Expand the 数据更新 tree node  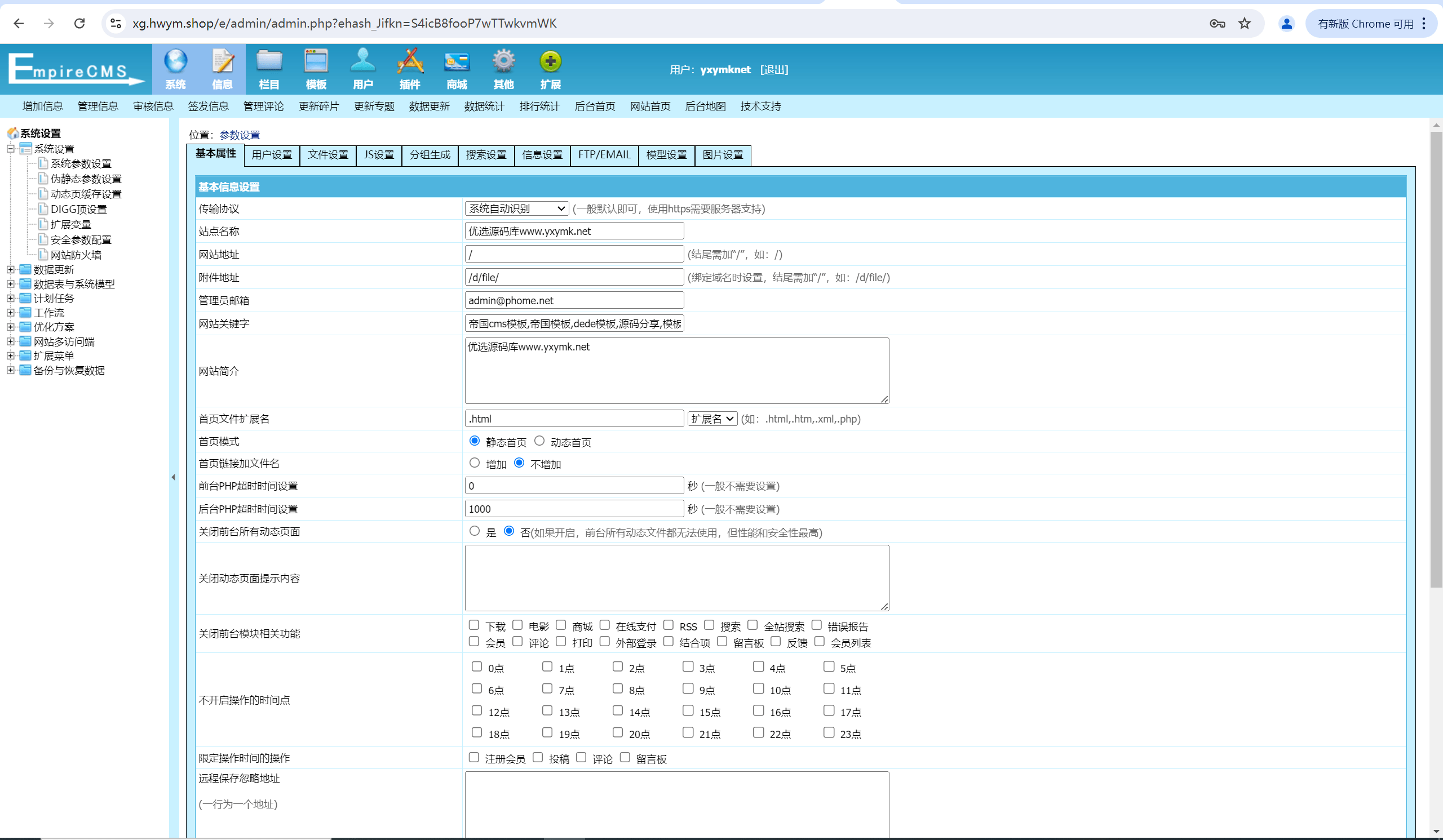click(10, 269)
